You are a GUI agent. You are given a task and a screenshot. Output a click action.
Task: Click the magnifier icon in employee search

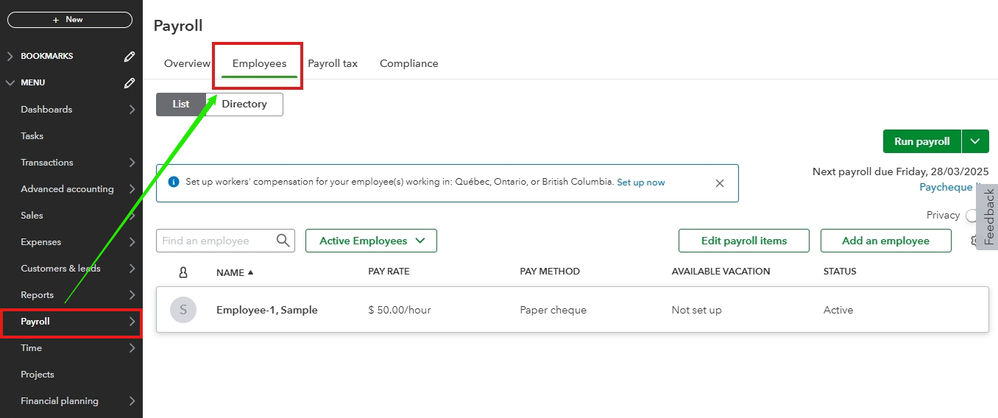284,240
